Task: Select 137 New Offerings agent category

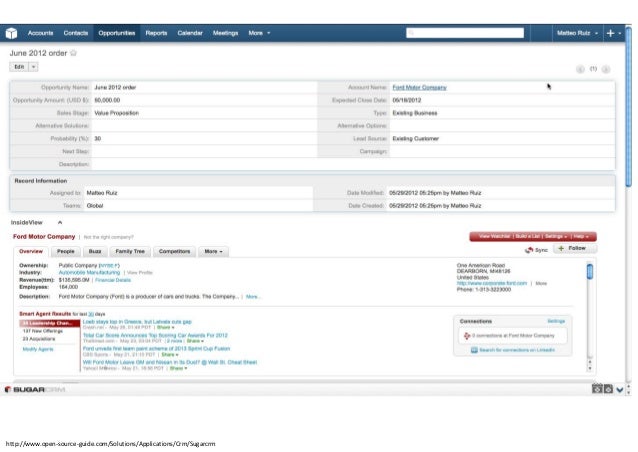Action: point(43,331)
